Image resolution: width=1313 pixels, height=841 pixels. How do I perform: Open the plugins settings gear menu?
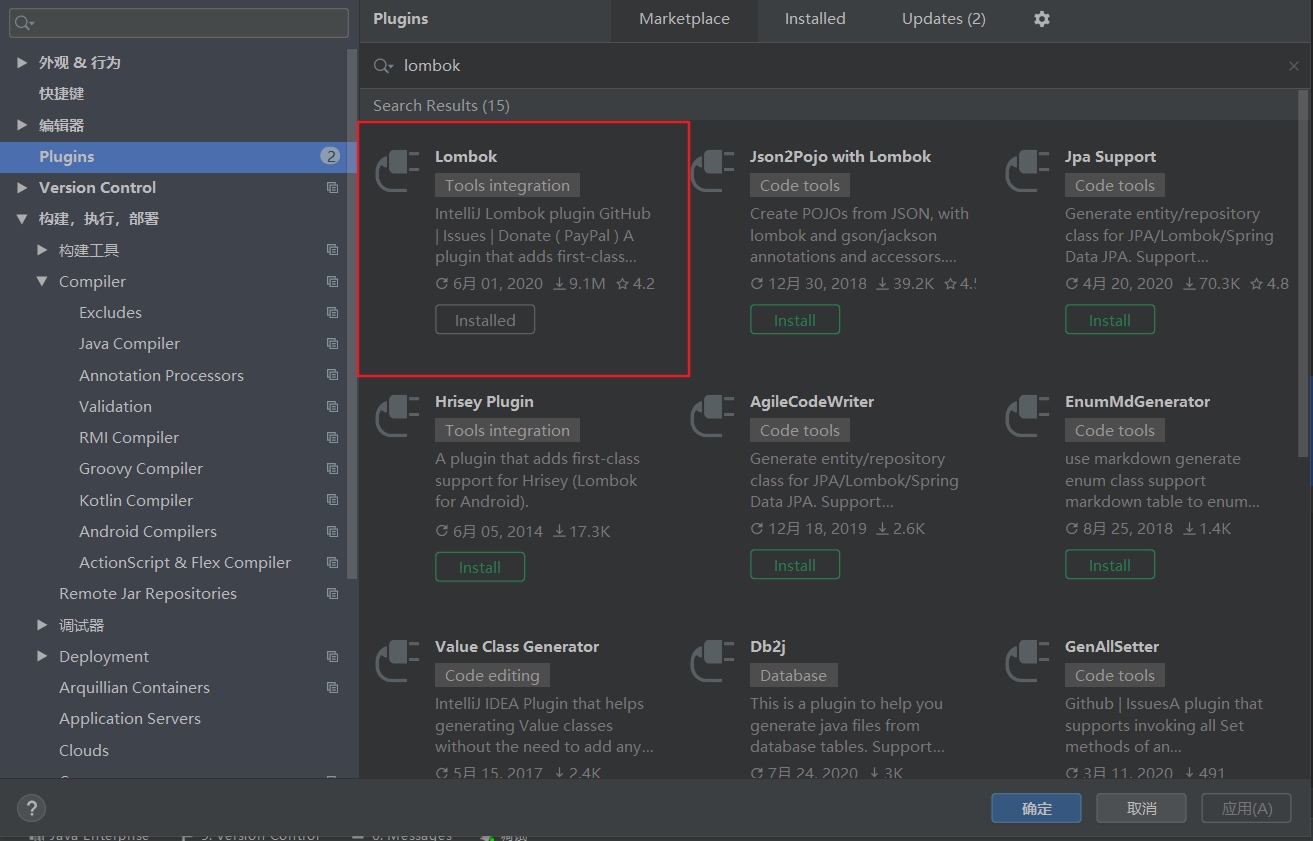coord(1042,19)
